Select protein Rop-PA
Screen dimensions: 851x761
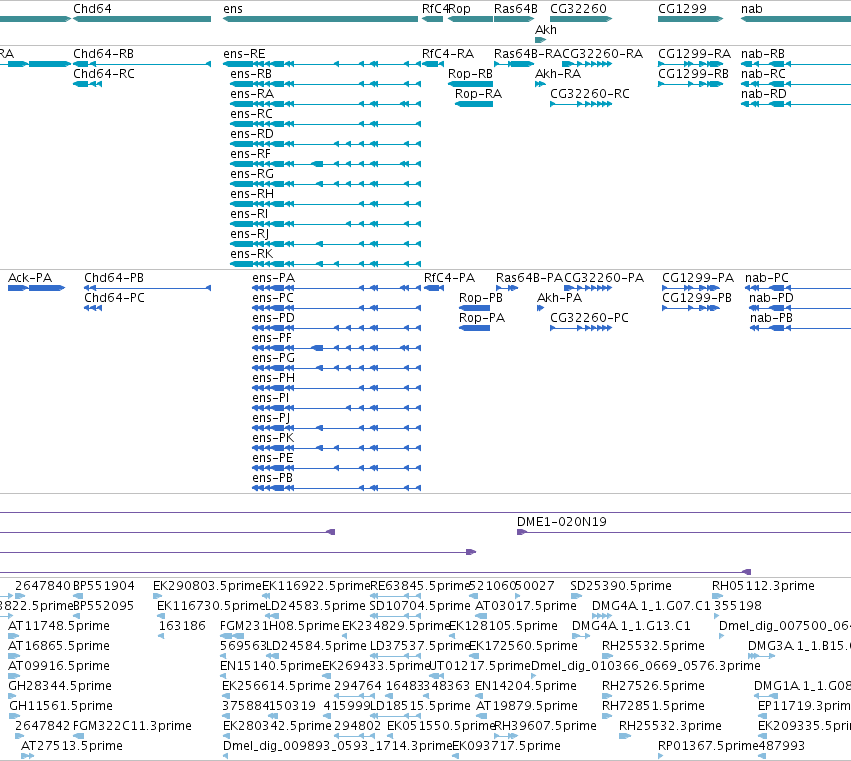click(x=482, y=318)
